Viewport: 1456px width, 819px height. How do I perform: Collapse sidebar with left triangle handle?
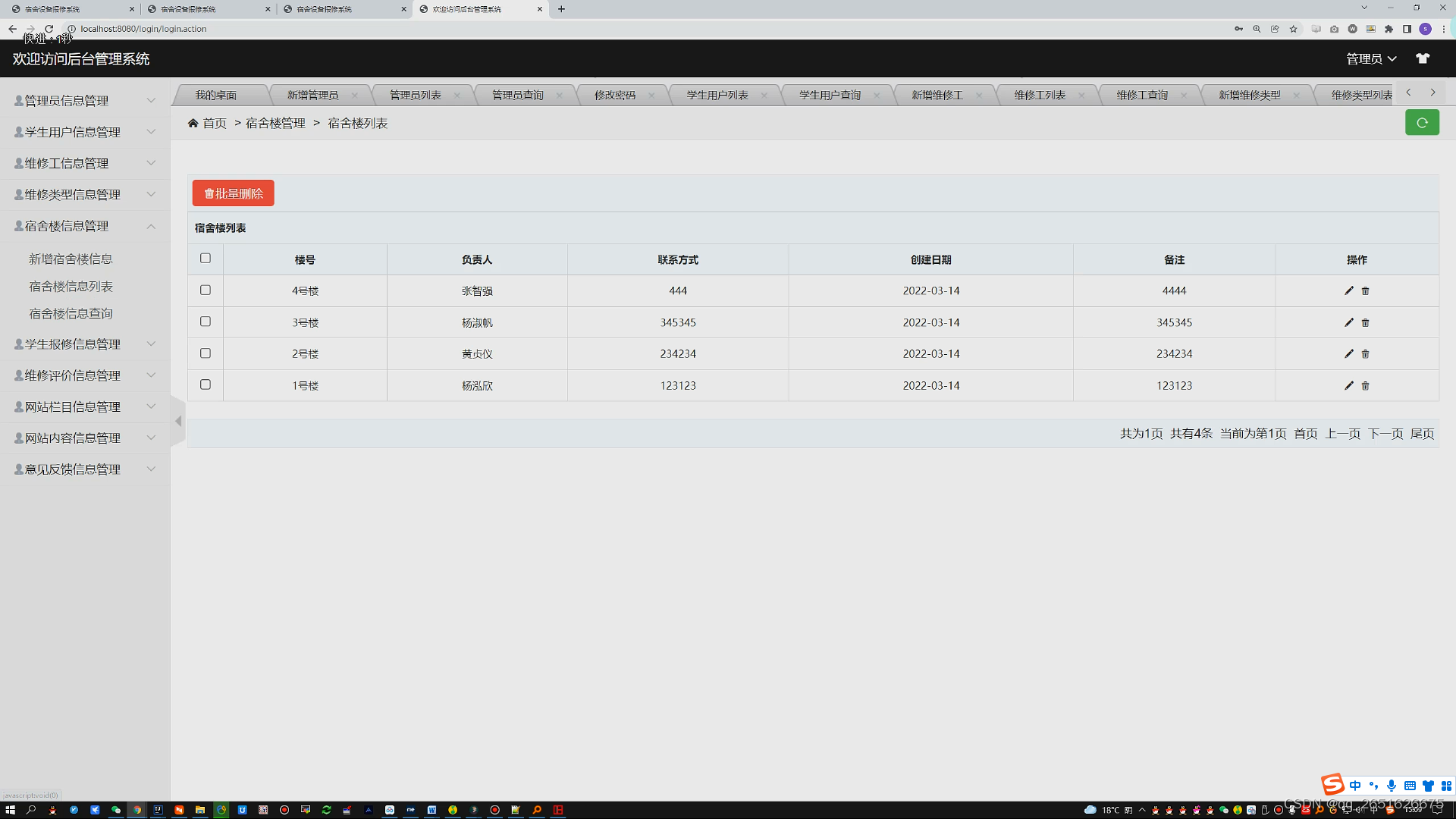coord(178,421)
